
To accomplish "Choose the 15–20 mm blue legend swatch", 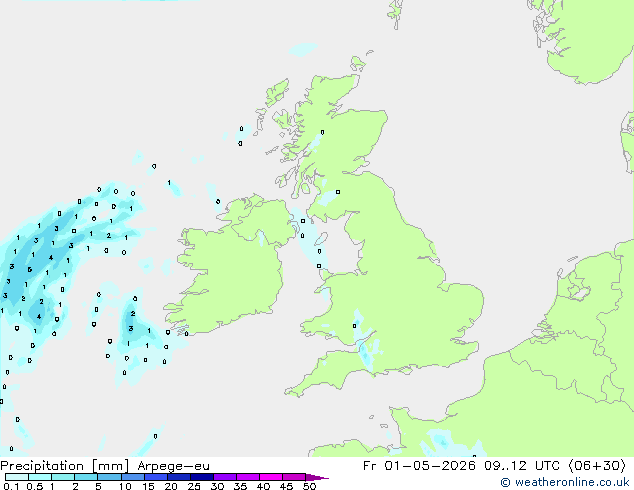I will (156, 477).
